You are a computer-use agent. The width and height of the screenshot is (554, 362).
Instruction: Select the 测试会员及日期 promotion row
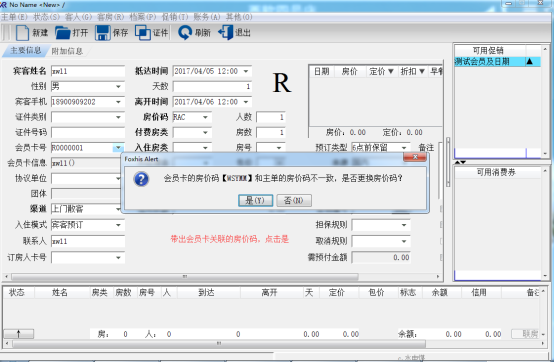pos(497,61)
